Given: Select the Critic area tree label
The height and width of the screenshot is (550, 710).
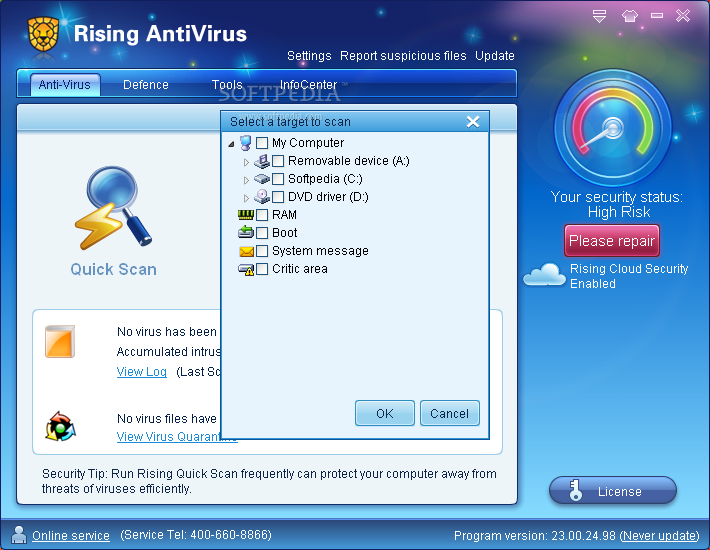Looking at the screenshot, I should tap(300, 269).
